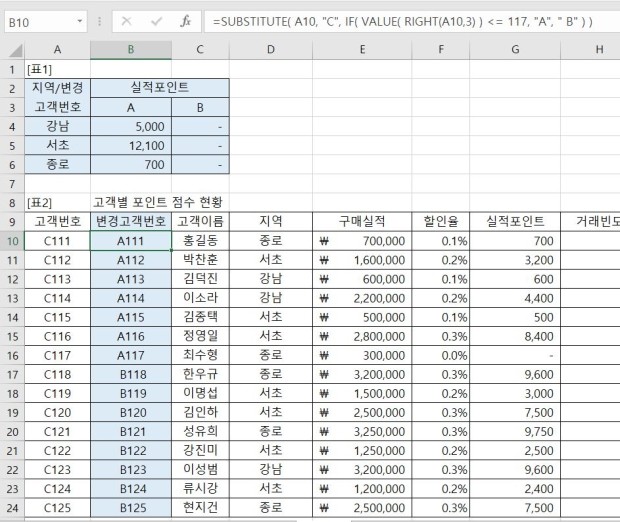Click the 지역 column heading cell
620x522 pixels.
[271, 221]
